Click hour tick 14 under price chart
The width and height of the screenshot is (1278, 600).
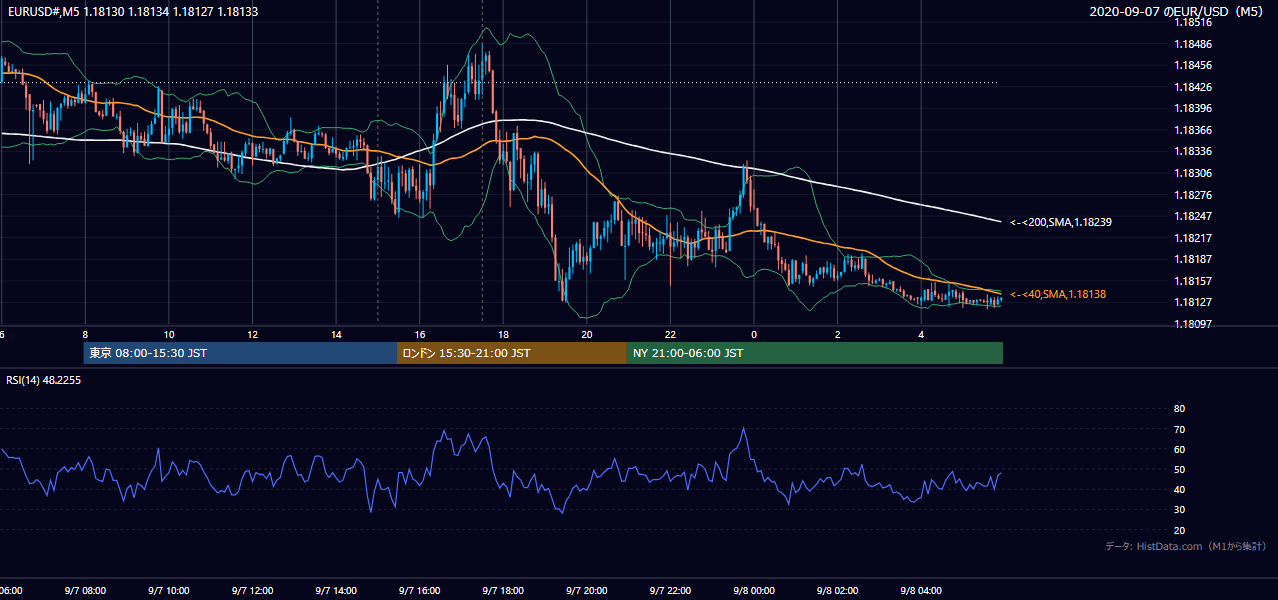[x=336, y=334]
